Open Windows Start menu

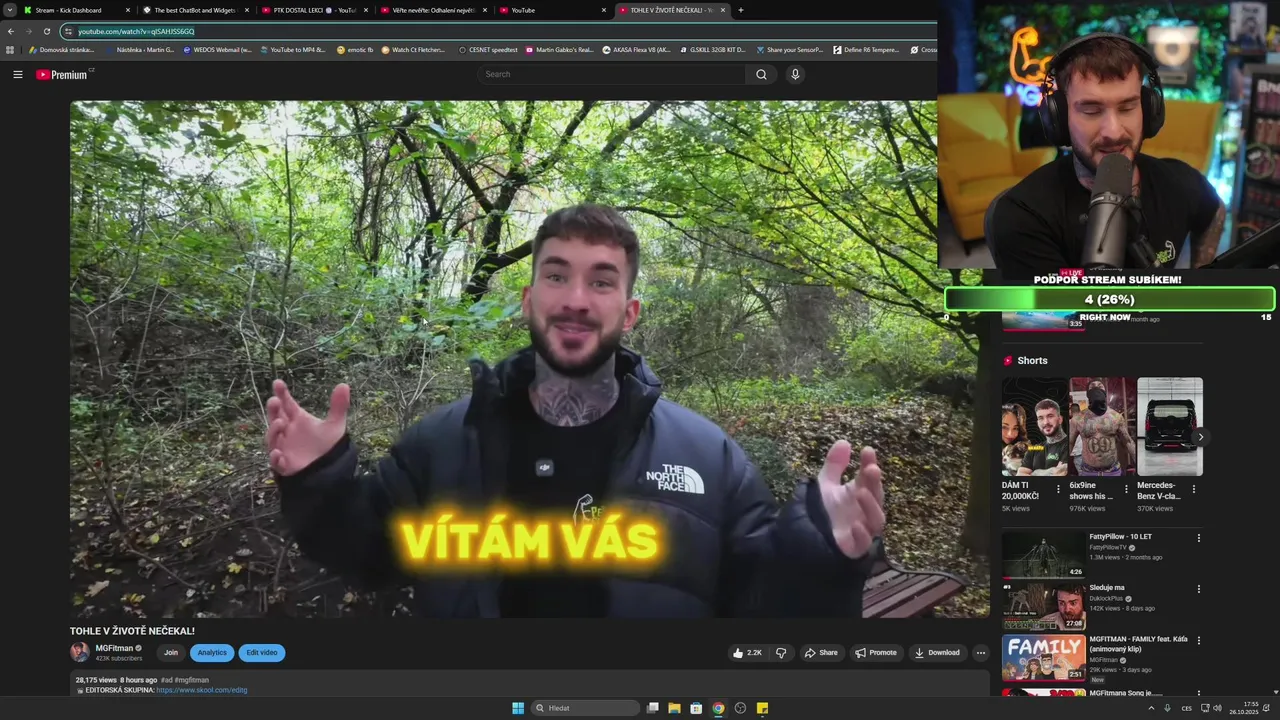518,708
